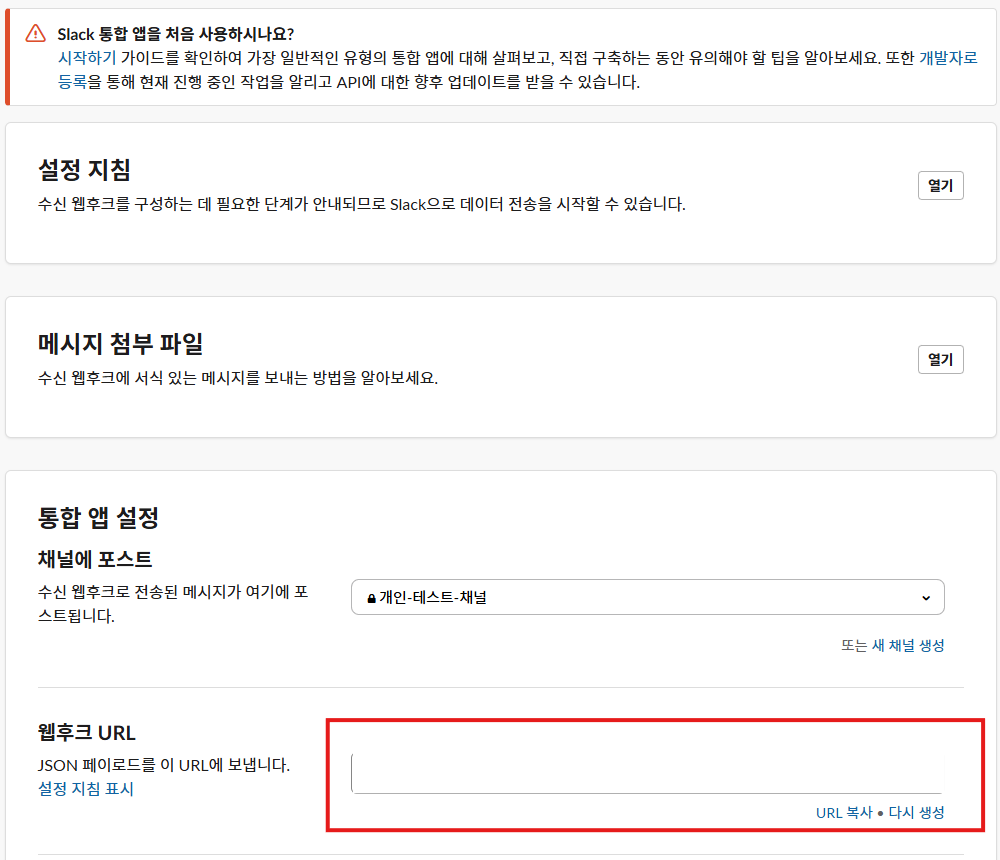The image size is (1000, 860).
Task: Copy the webhook URL with URL 복사
Action: [846, 813]
